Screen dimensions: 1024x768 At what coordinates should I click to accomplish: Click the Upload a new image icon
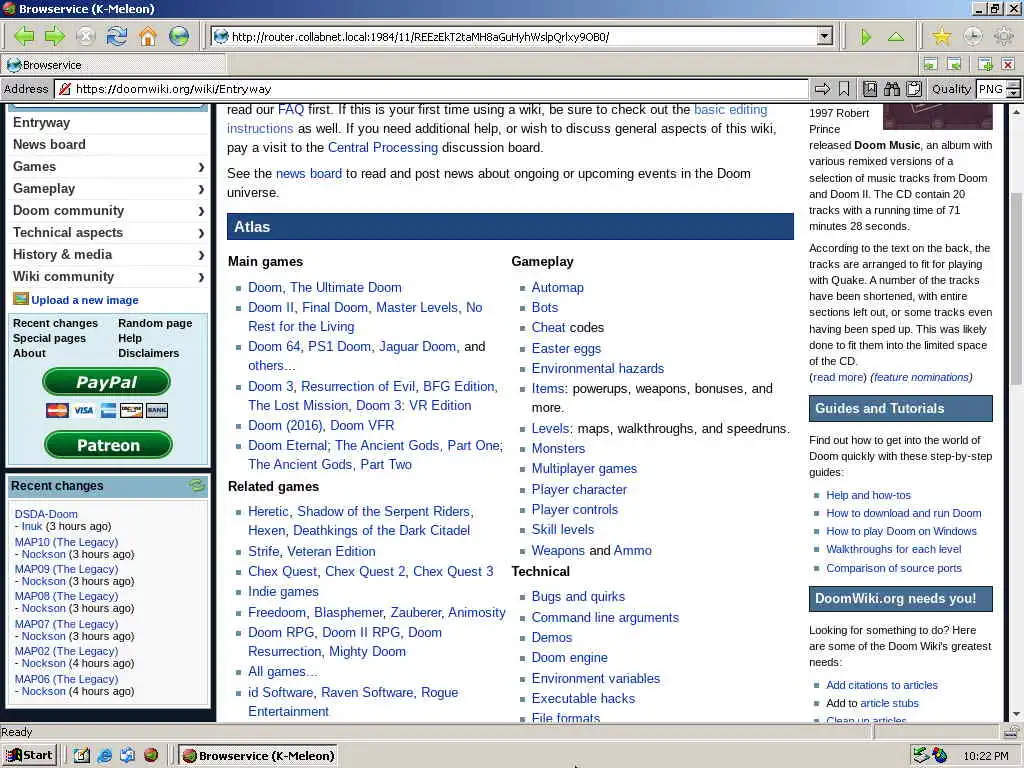pos(21,299)
